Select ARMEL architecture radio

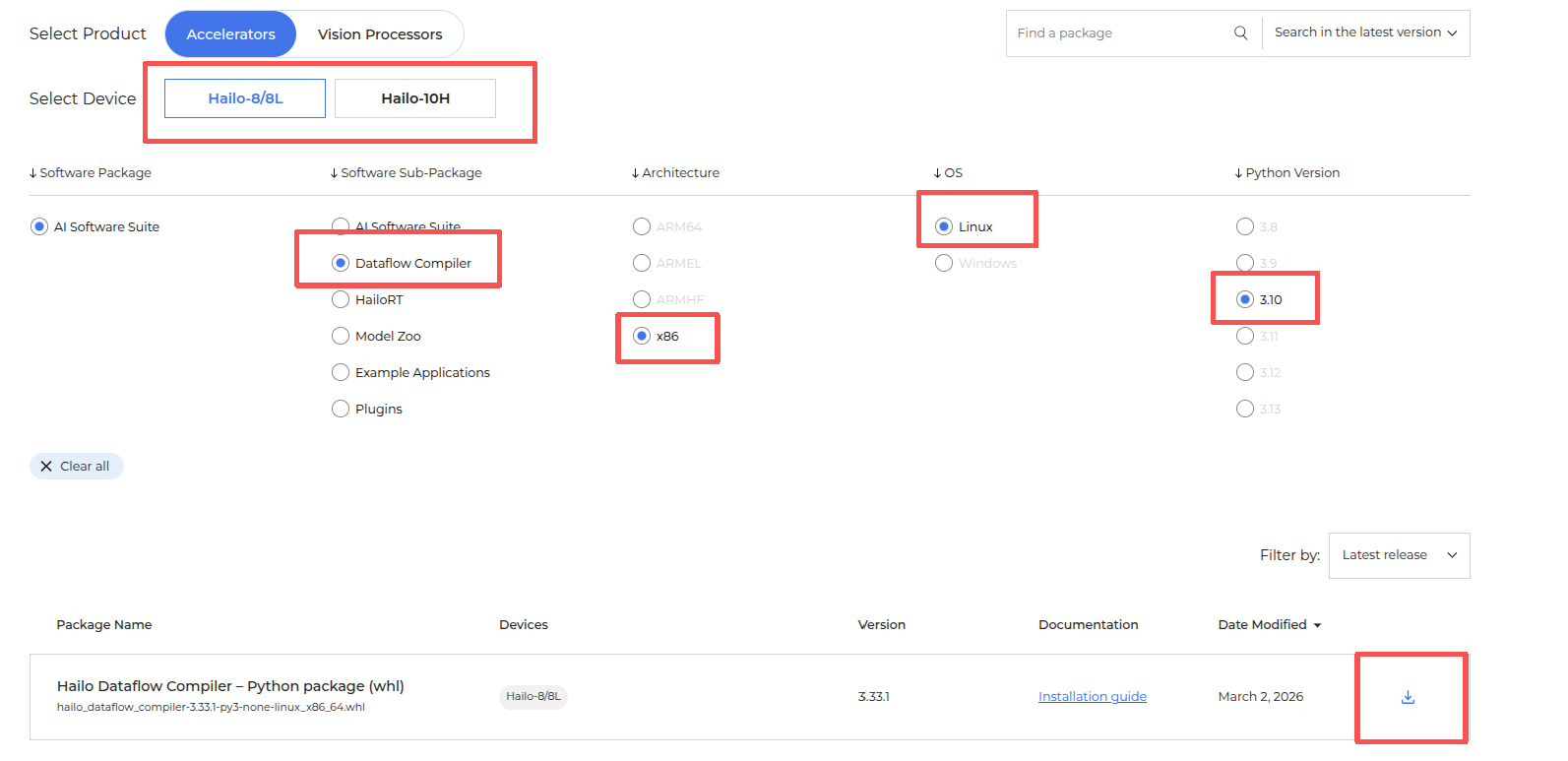[x=642, y=263]
